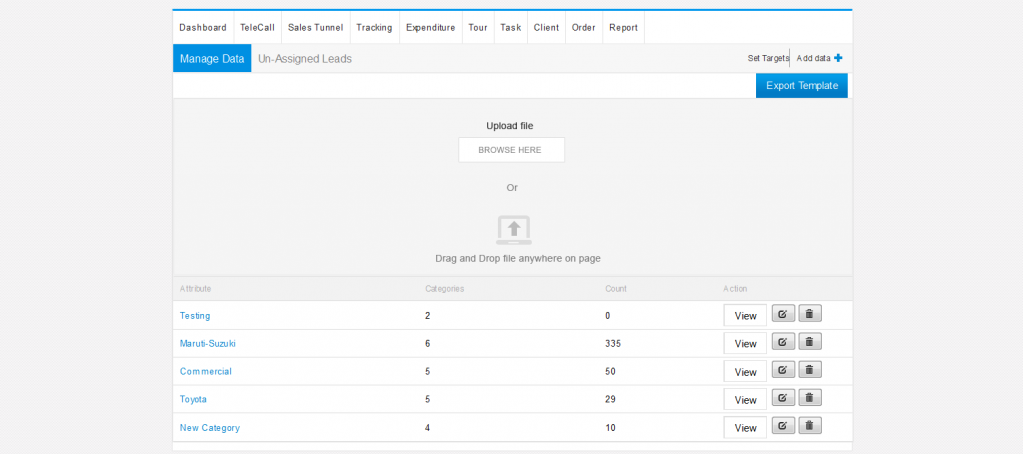Click the count value 335
This screenshot has width=1023, height=454.
(x=613, y=343)
